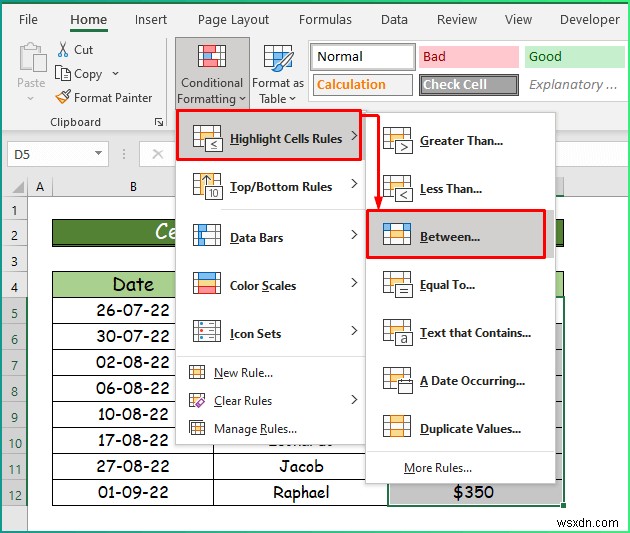Apply the Good cell style
Image resolution: width=630 pixels, height=533 pixels.
click(575, 56)
